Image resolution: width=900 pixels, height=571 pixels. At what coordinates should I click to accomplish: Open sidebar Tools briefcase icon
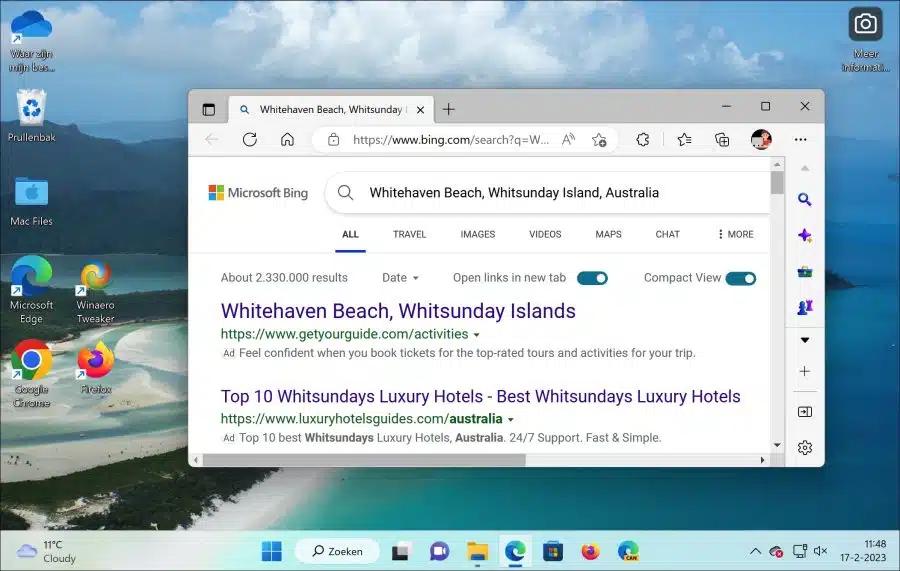point(805,271)
